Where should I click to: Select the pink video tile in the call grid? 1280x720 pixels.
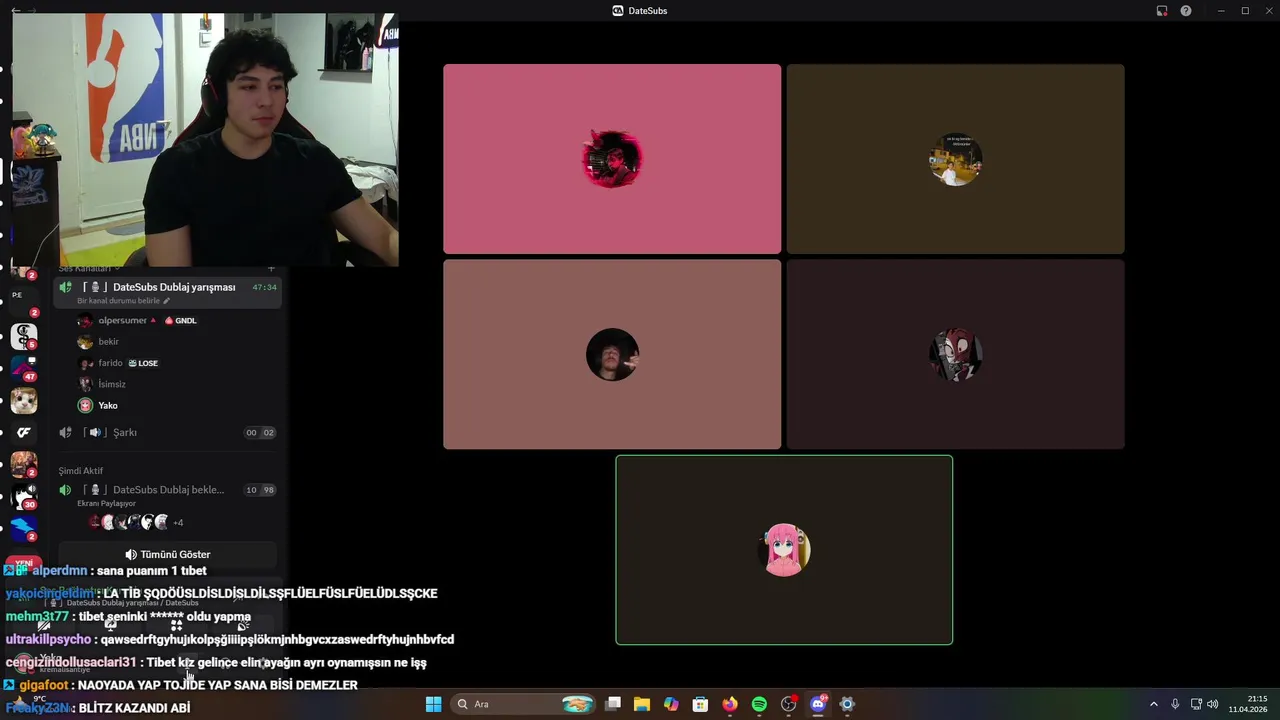coord(612,159)
